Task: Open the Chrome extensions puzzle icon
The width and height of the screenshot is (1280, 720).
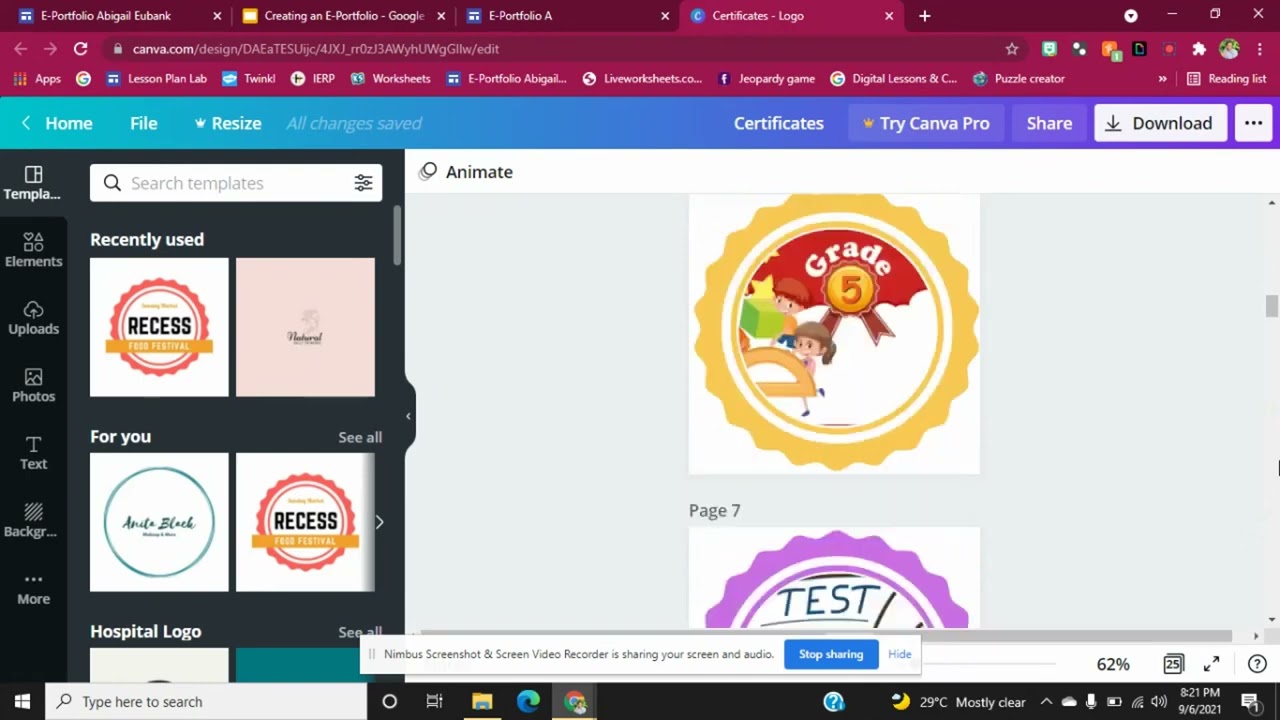Action: (x=1199, y=48)
